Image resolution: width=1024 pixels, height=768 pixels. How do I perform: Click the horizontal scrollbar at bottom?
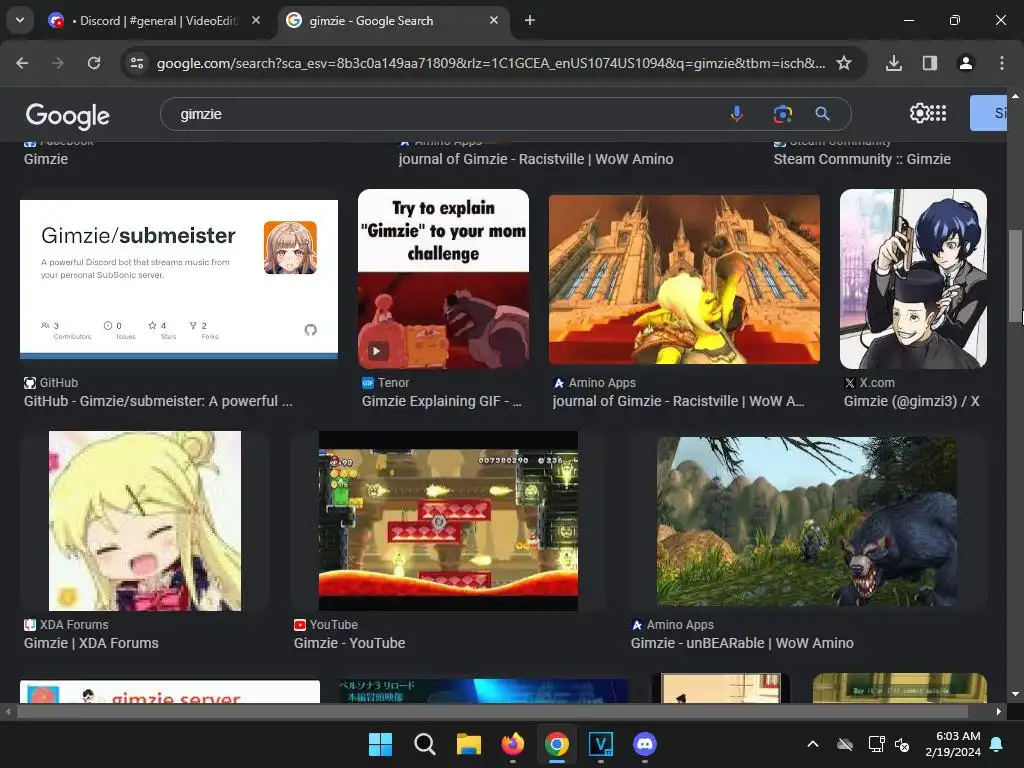[491, 711]
